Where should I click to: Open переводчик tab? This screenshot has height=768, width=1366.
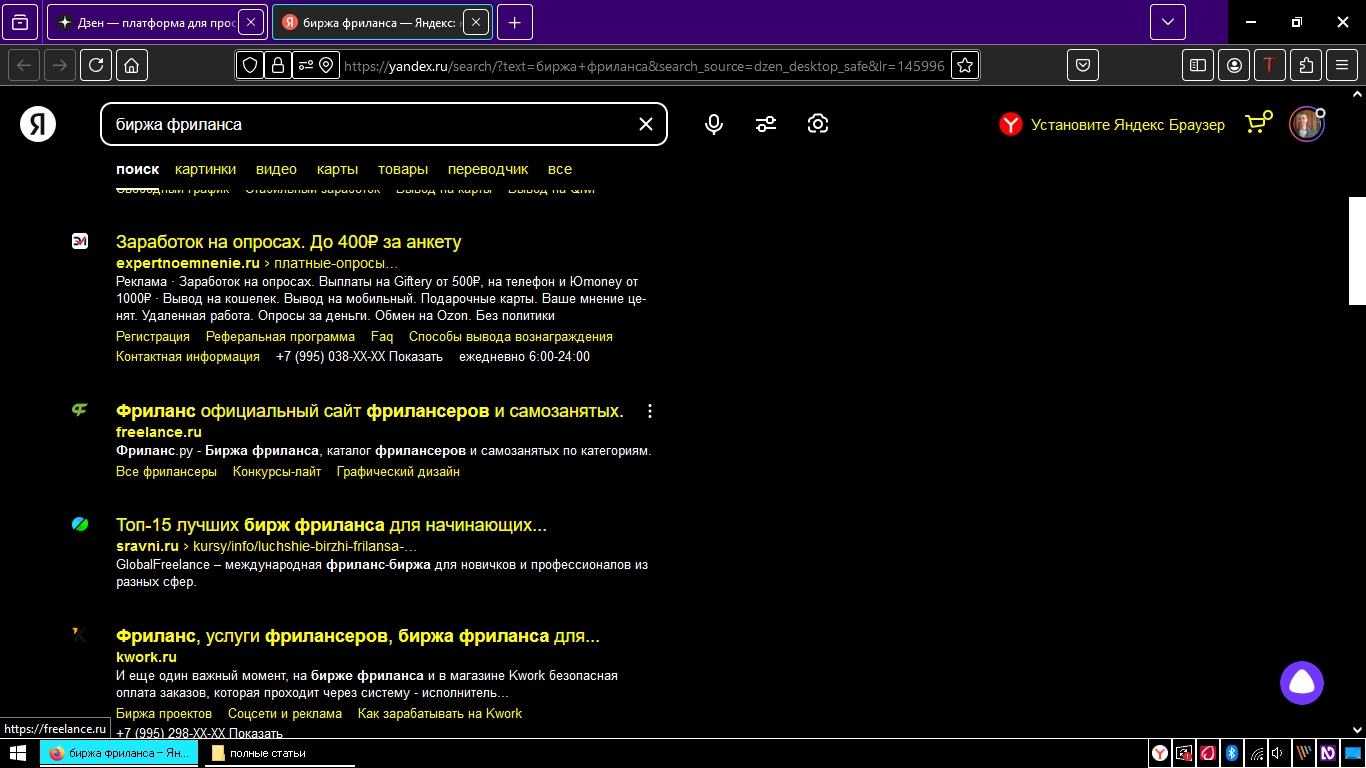[x=488, y=169]
